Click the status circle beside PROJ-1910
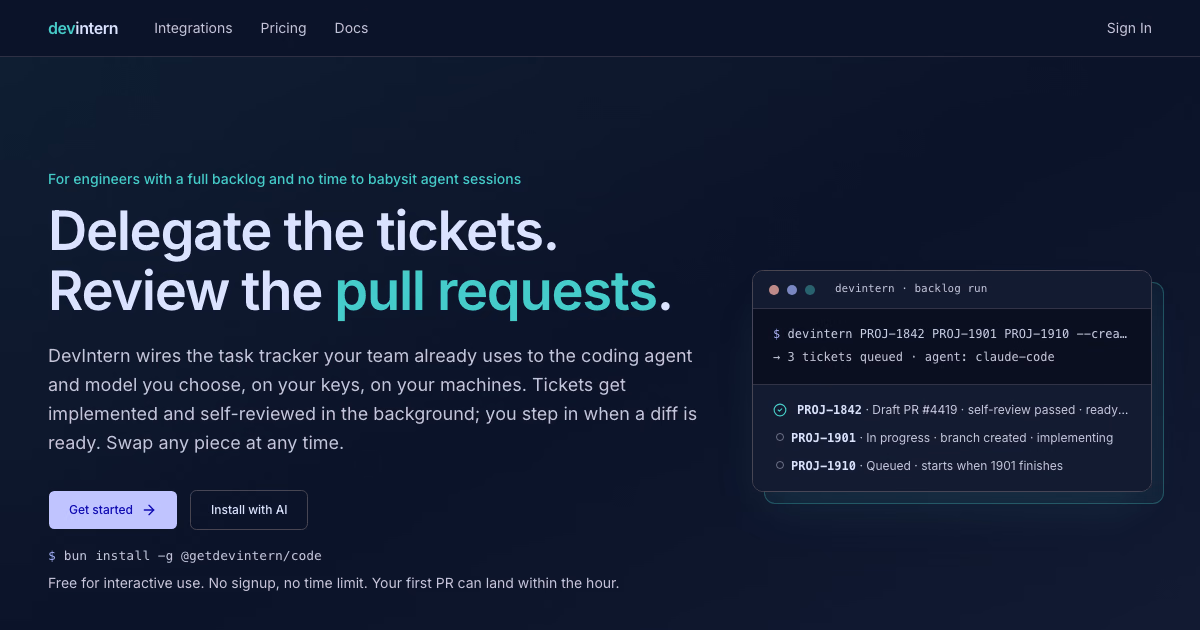1200x630 pixels. point(780,466)
